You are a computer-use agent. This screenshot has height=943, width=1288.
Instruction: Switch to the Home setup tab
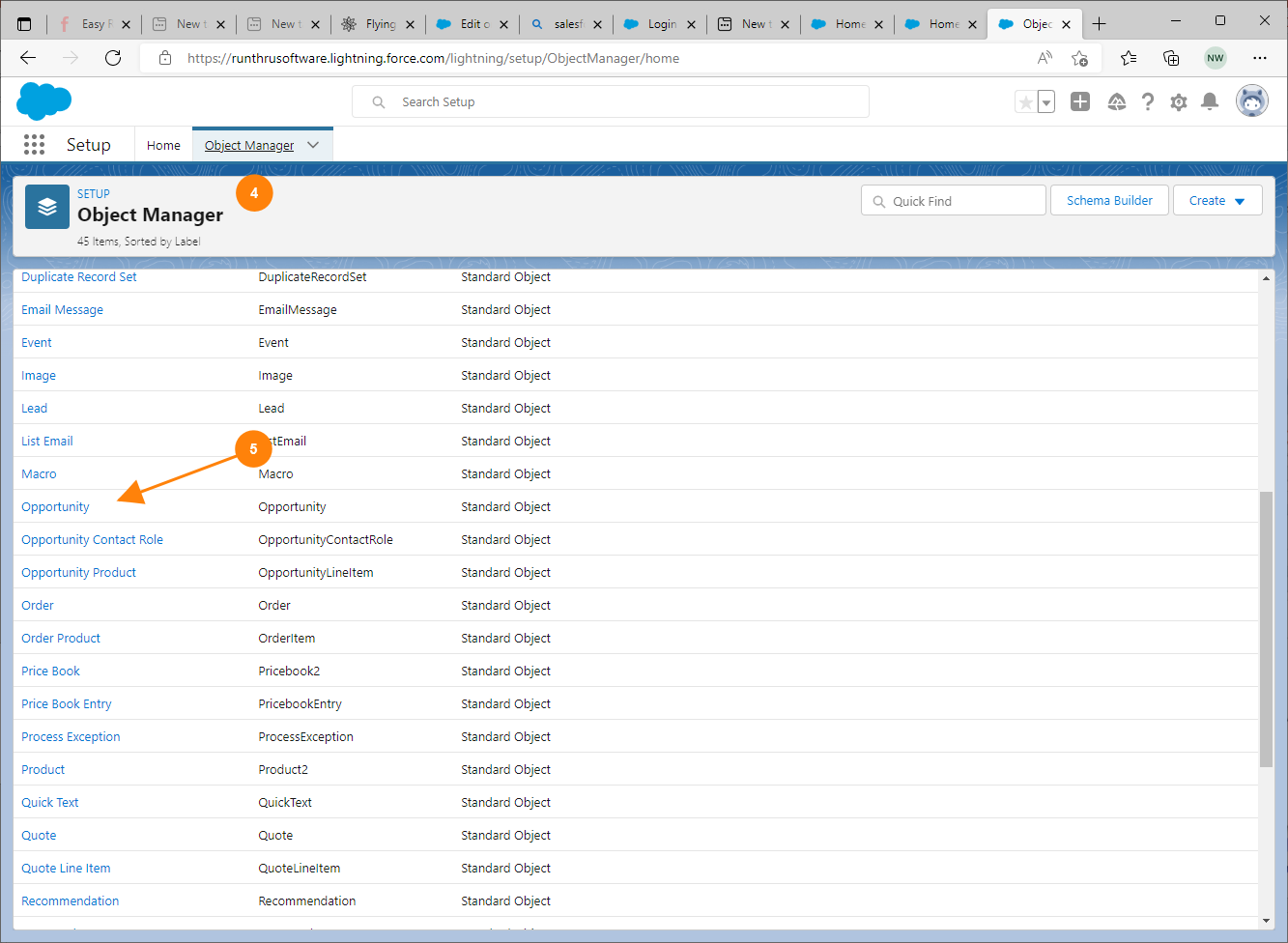(x=163, y=145)
